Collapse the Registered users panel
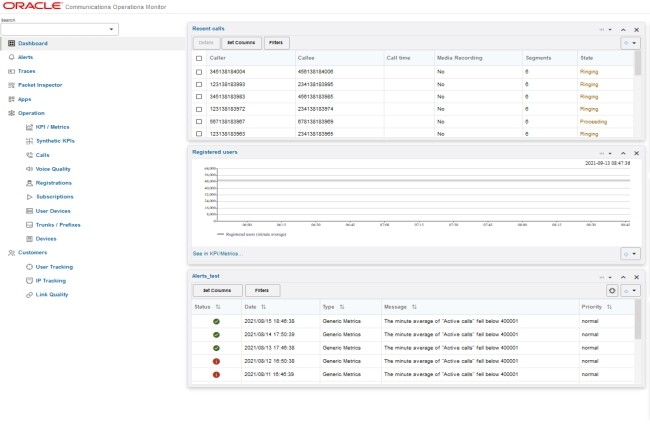650x433 pixels. tap(623, 153)
